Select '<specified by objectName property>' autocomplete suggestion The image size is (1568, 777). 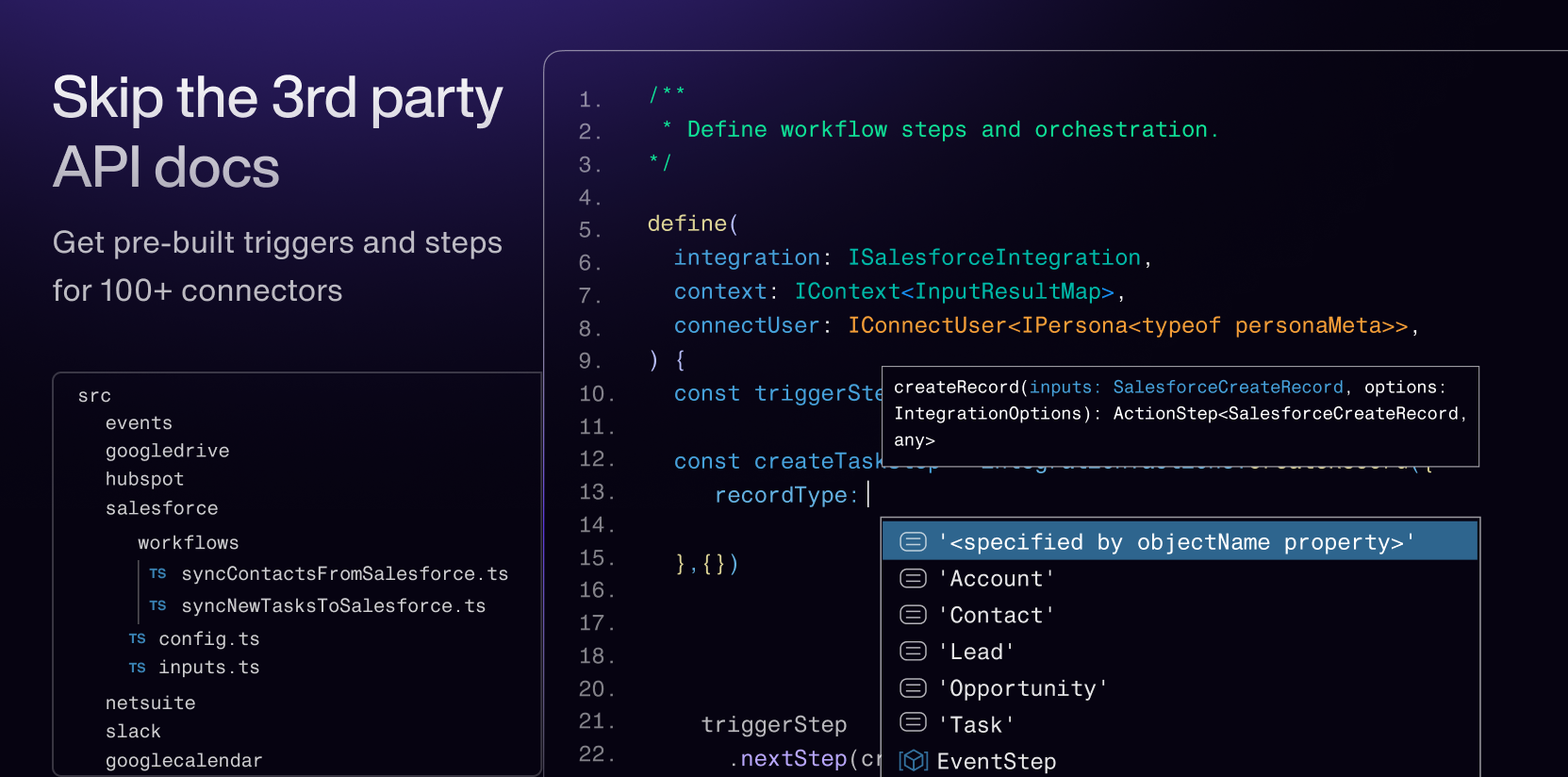click(x=1180, y=541)
